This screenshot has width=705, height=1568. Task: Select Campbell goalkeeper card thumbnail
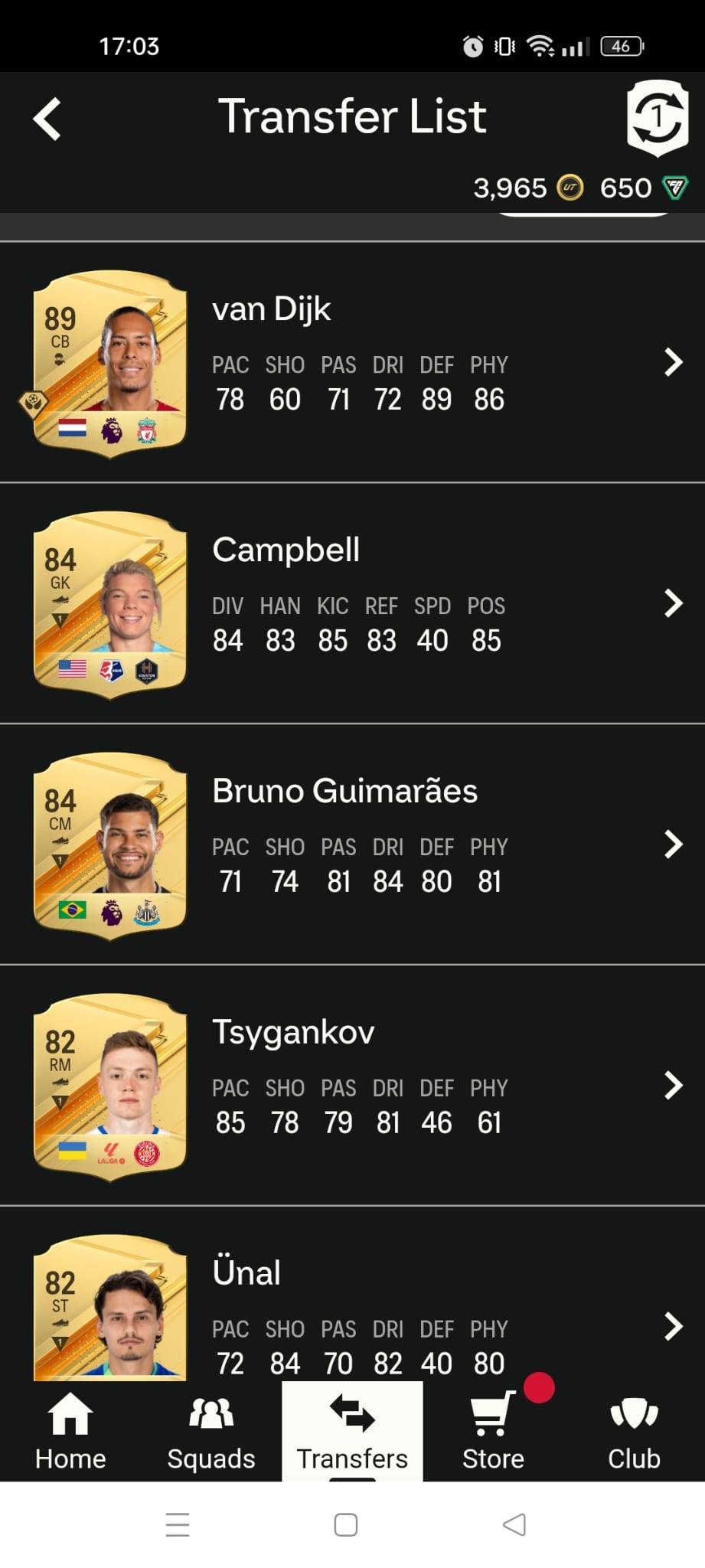pyautogui.click(x=110, y=605)
